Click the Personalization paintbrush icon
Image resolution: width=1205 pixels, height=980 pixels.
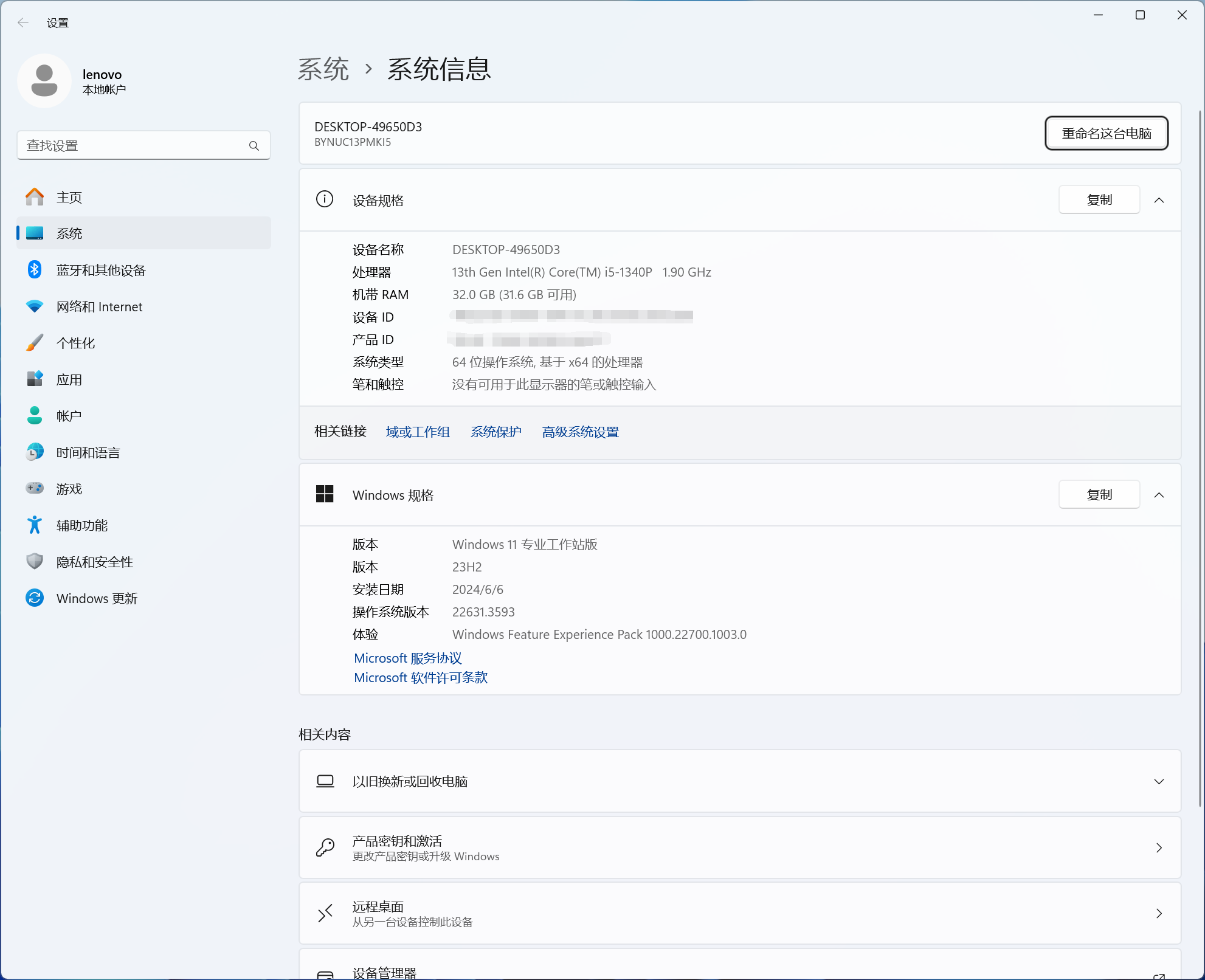click(x=35, y=343)
